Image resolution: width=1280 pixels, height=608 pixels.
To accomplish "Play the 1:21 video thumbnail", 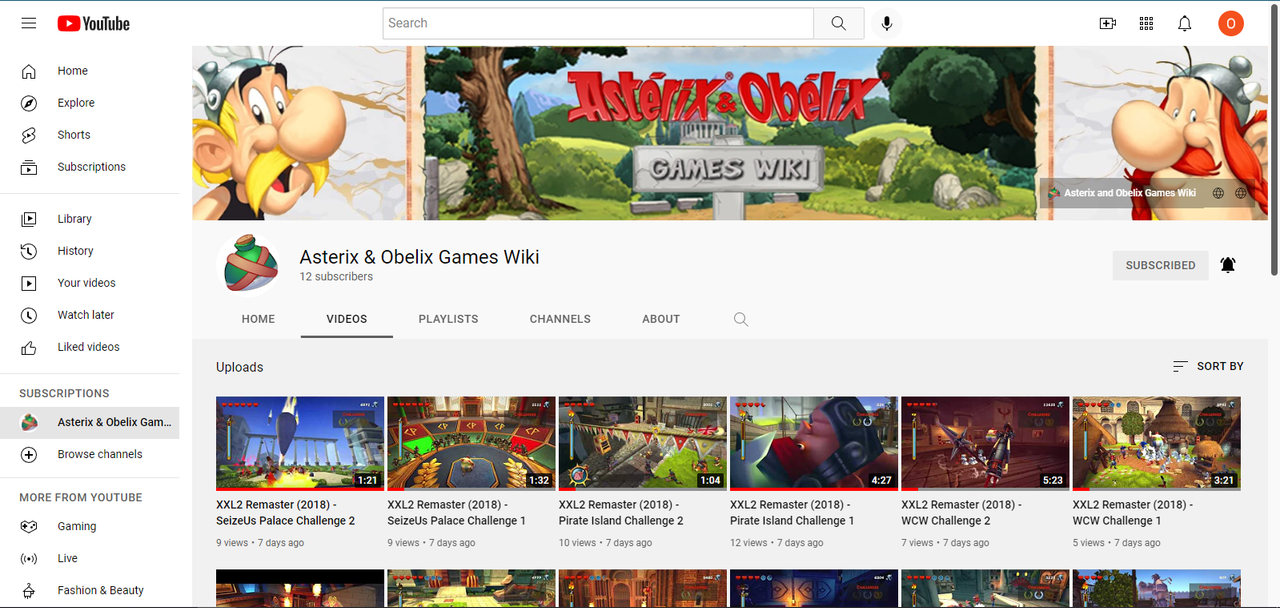I will [300, 444].
